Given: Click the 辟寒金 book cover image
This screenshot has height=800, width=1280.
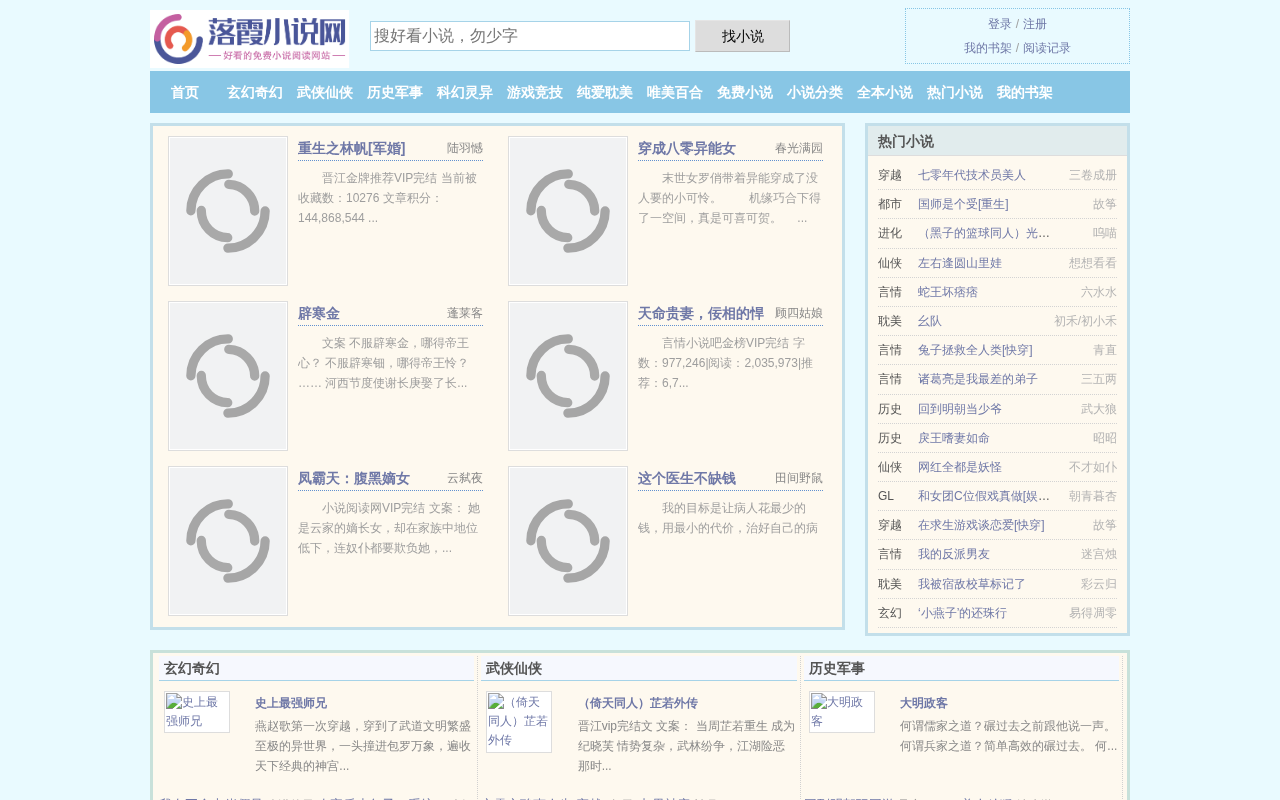Looking at the screenshot, I should point(228,376).
